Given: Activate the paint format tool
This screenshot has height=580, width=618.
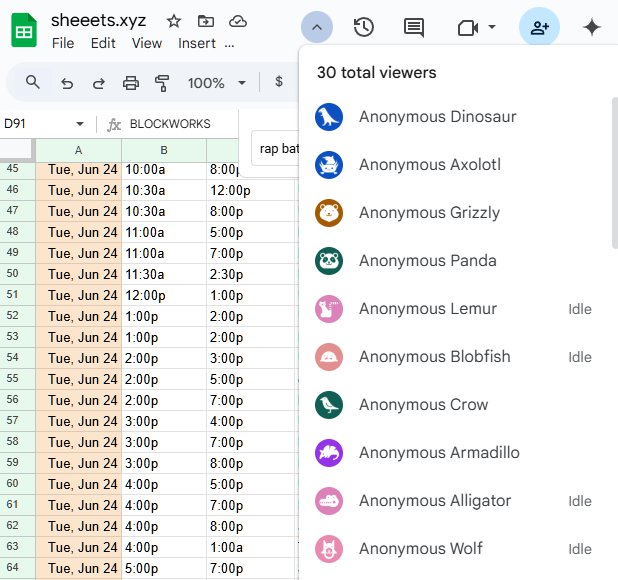Looking at the screenshot, I should pyautogui.click(x=162, y=83).
